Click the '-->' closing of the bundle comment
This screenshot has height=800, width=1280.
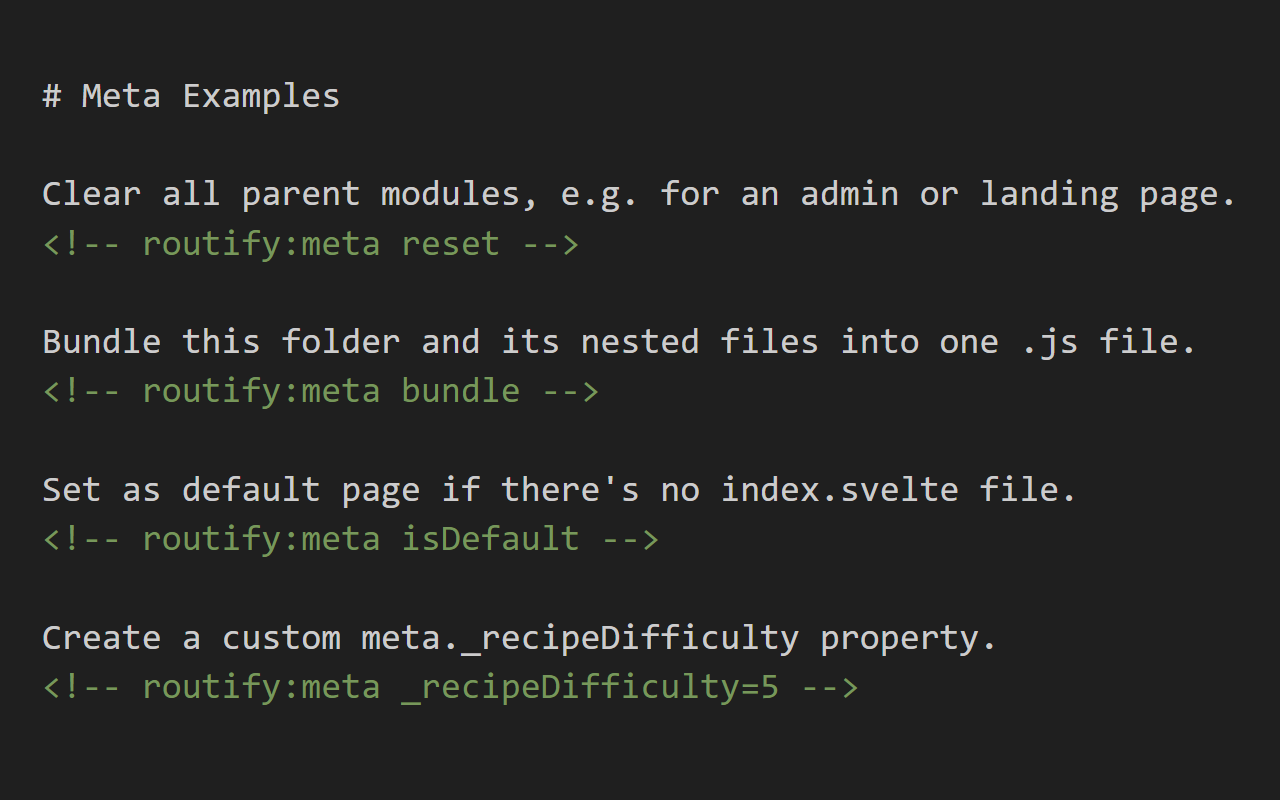[570, 390]
